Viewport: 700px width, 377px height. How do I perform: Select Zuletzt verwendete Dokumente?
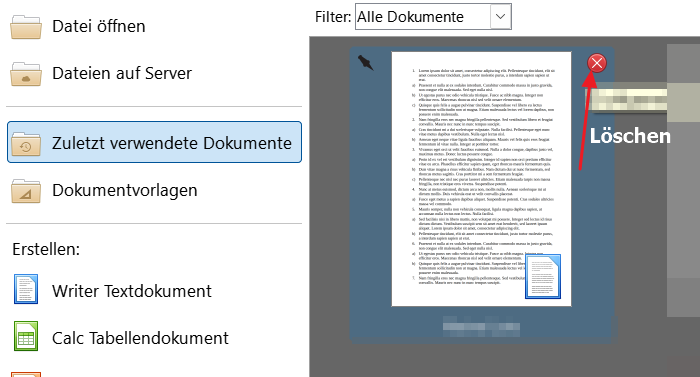tap(154, 142)
